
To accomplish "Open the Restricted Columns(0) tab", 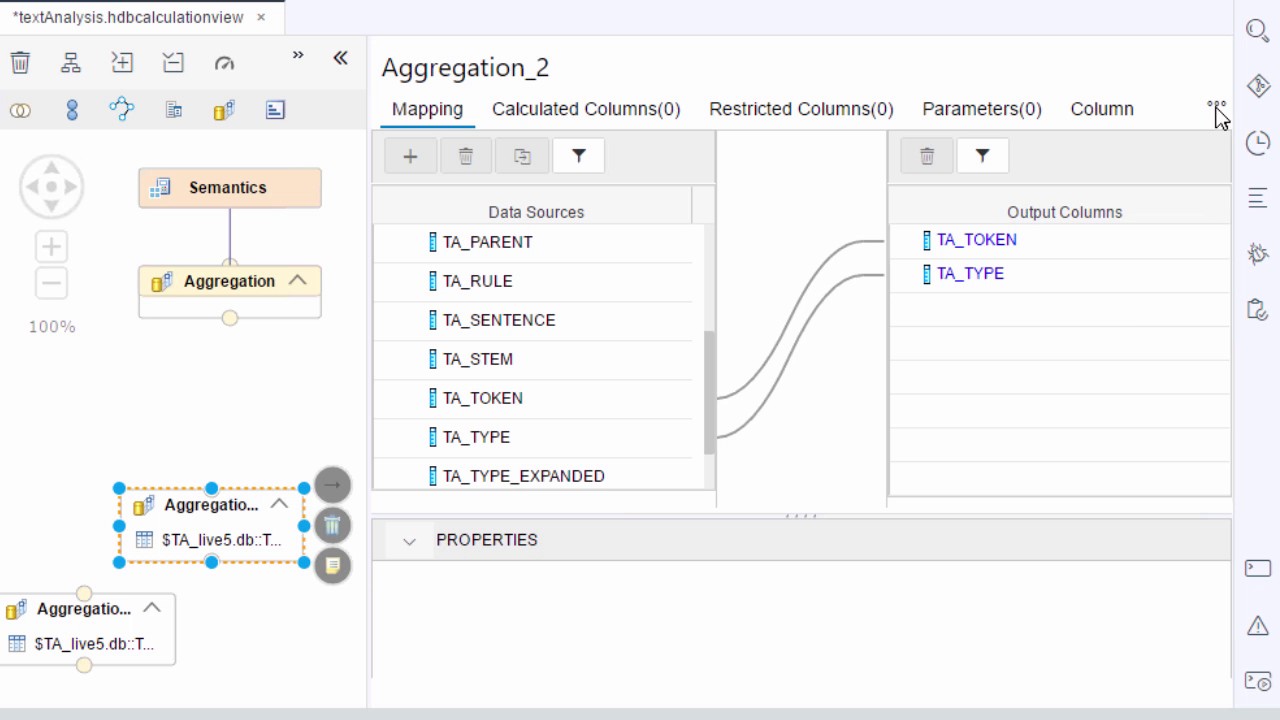I will click(x=801, y=109).
